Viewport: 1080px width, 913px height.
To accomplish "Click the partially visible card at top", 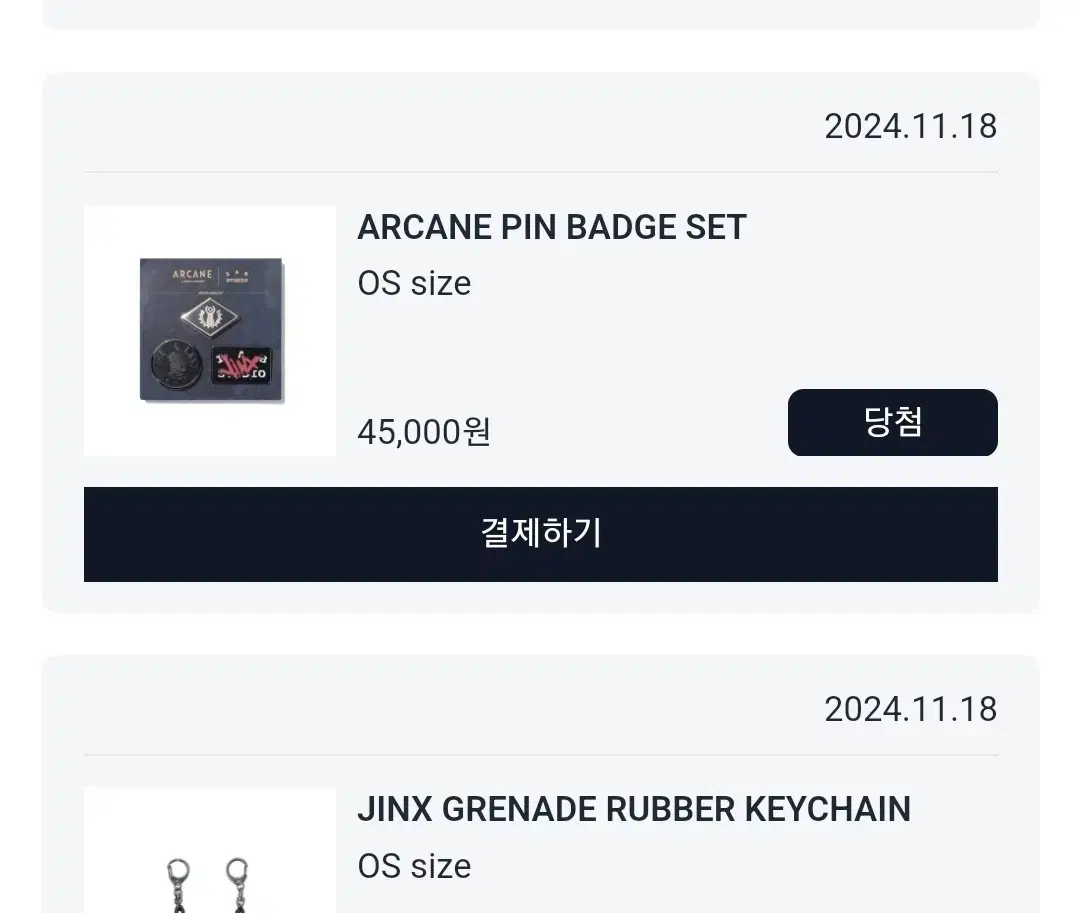I will point(541,14).
